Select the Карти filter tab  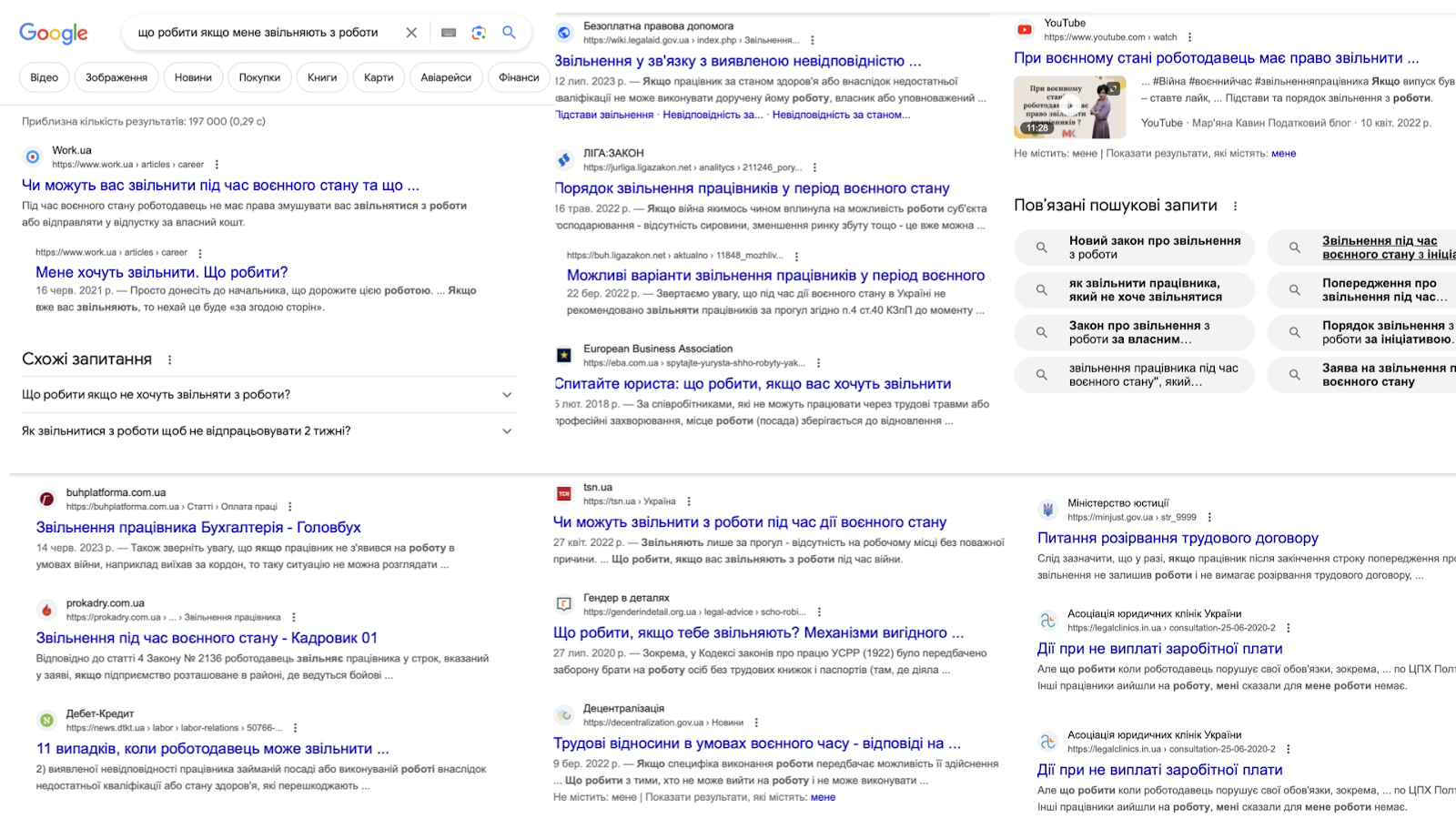click(379, 77)
